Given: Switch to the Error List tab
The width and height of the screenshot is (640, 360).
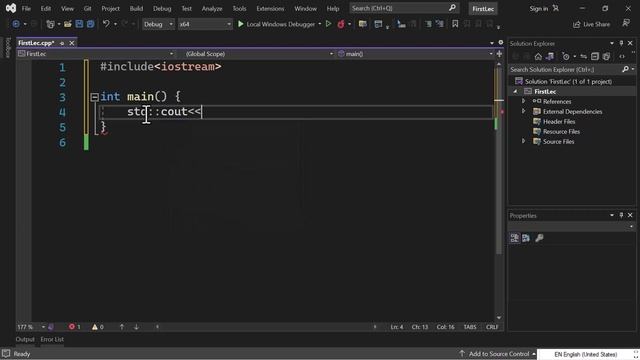Looking at the screenshot, I should (52, 339).
